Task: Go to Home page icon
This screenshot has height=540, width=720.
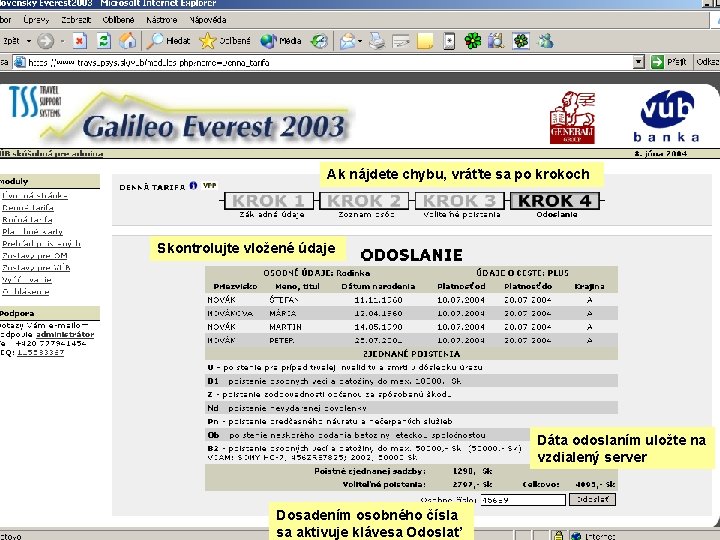Action: (x=127, y=41)
